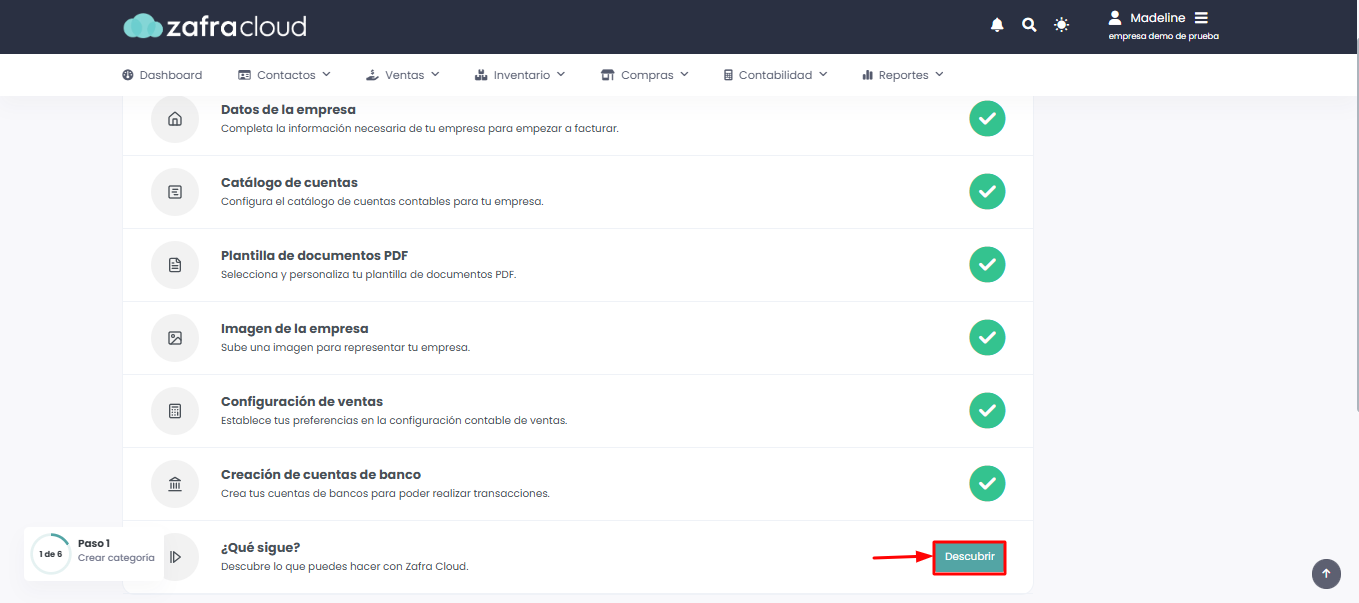
Task: Click the green check for Datos de la empresa
Action: 987,119
